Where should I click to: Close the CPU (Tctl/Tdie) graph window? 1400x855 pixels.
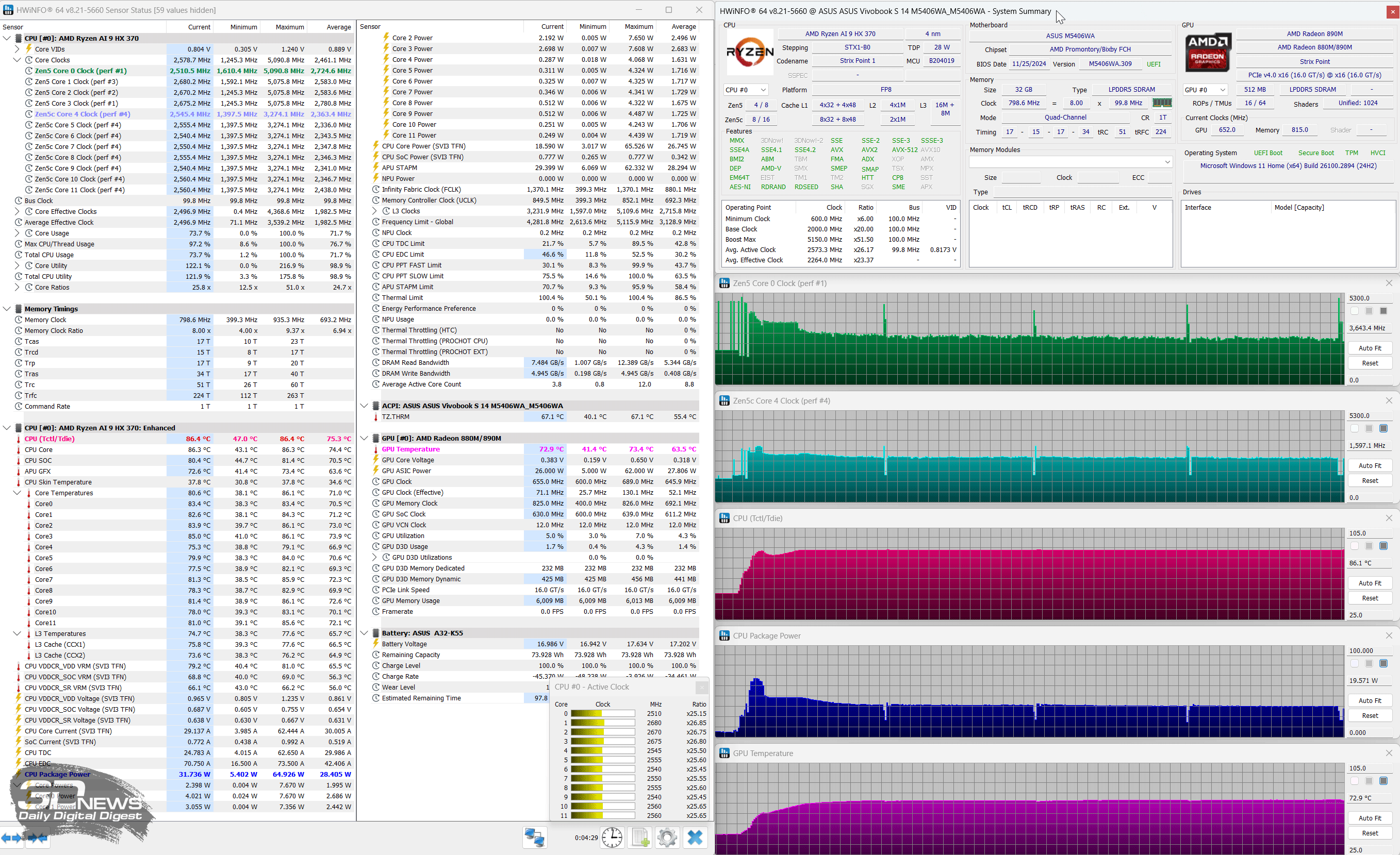pos(1389,518)
